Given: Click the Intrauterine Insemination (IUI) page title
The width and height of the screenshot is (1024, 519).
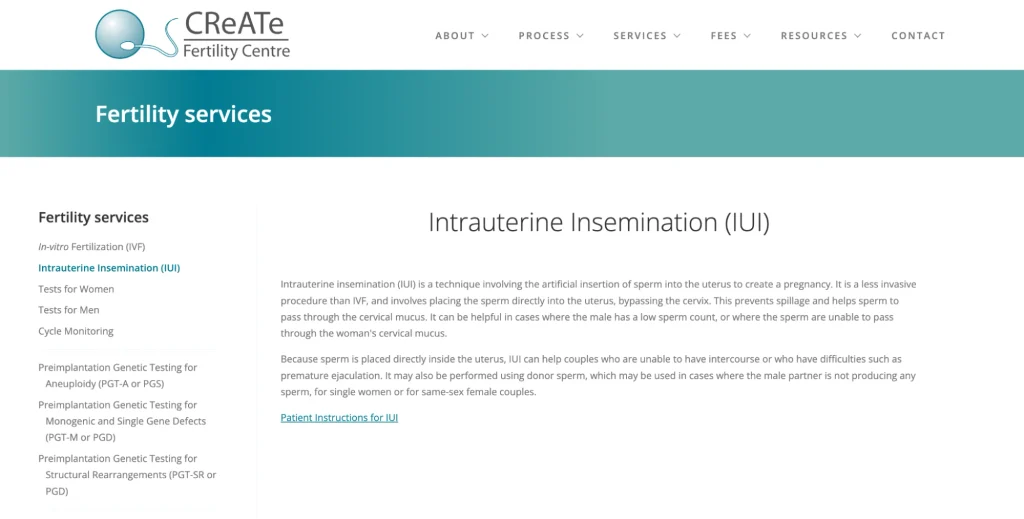Looking at the screenshot, I should tap(599, 222).
